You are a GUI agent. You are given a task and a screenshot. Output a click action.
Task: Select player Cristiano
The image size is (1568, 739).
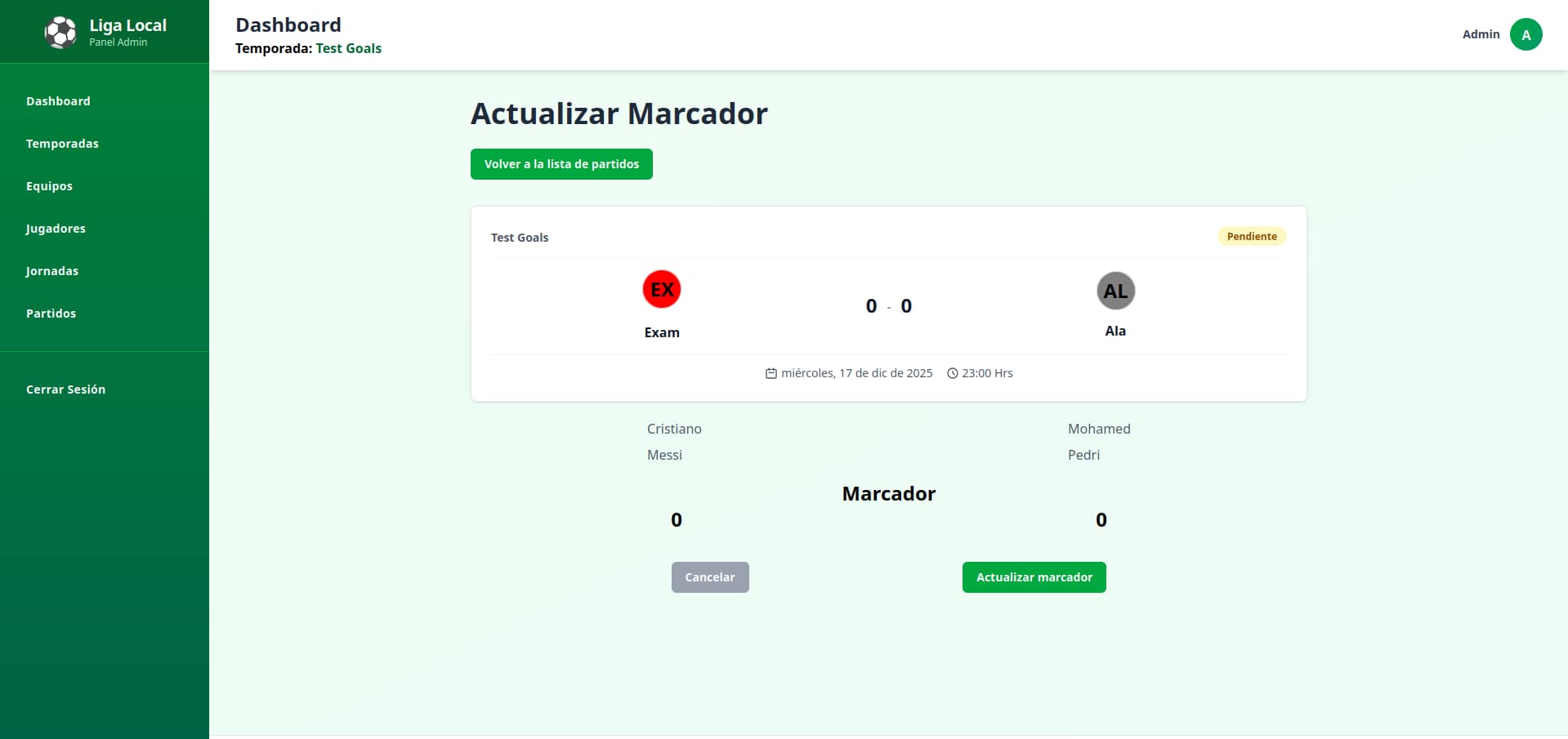click(674, 429)
